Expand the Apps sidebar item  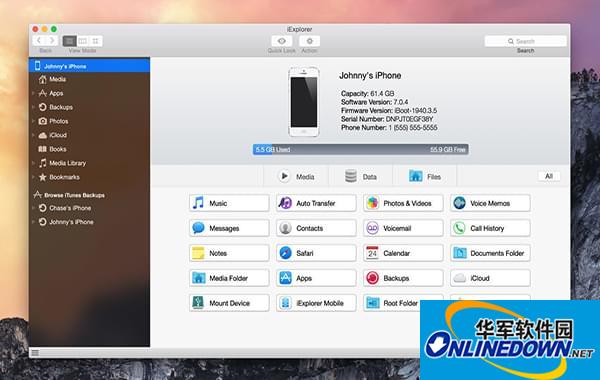(x=33, y=93)
